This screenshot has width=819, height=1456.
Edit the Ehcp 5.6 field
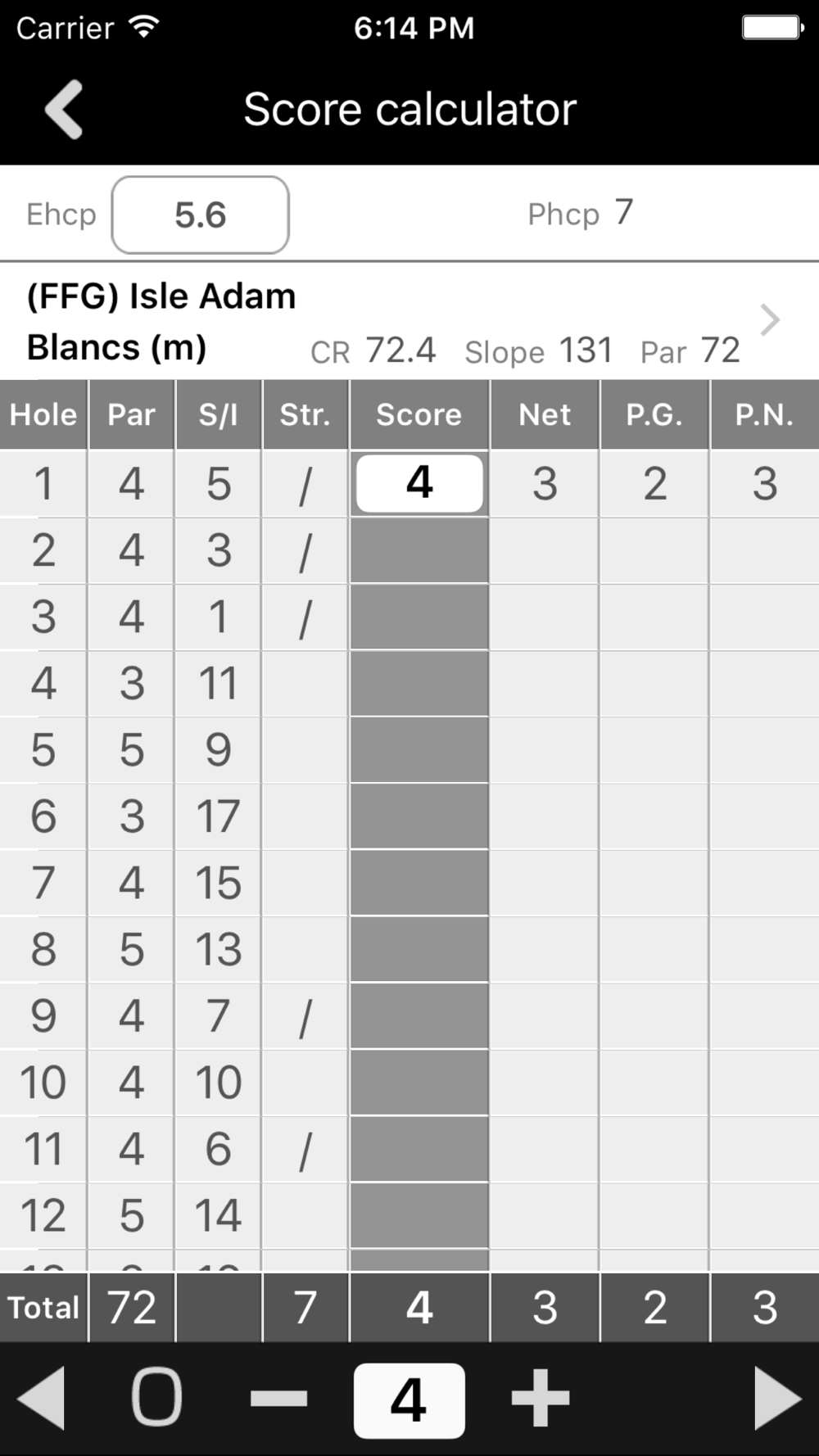201,215
